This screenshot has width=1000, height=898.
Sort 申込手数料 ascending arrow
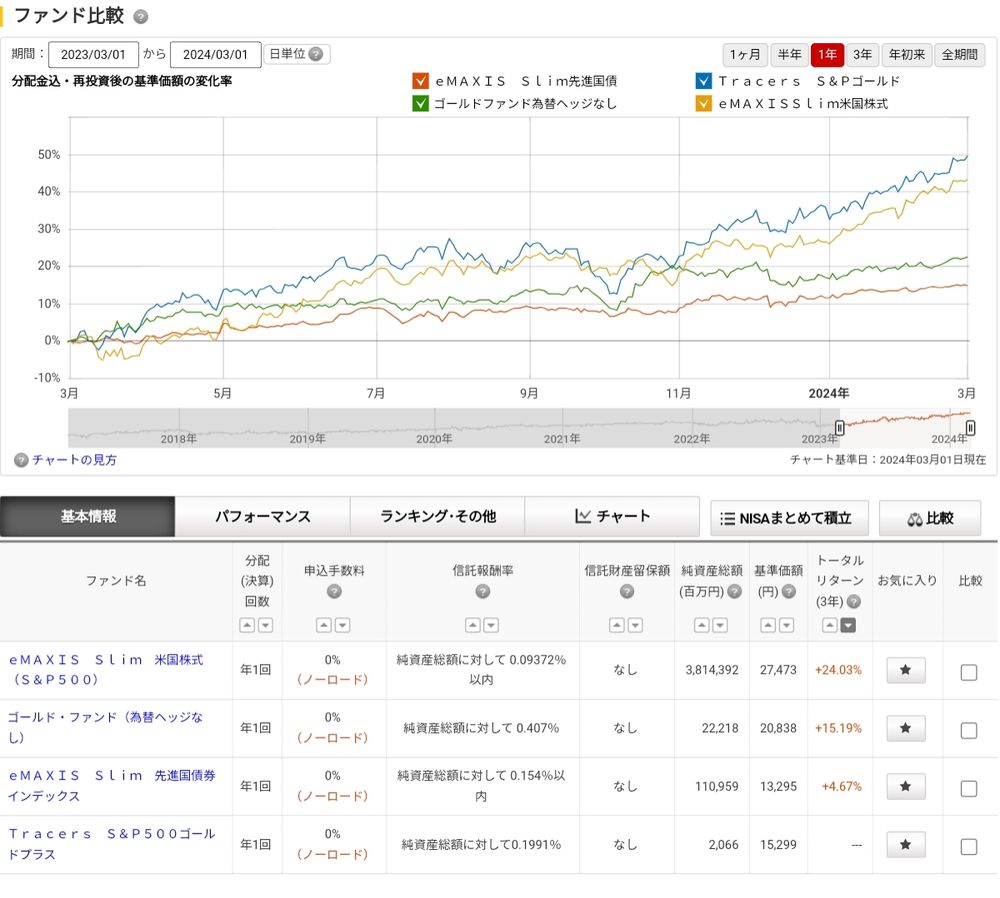(324, 625)
